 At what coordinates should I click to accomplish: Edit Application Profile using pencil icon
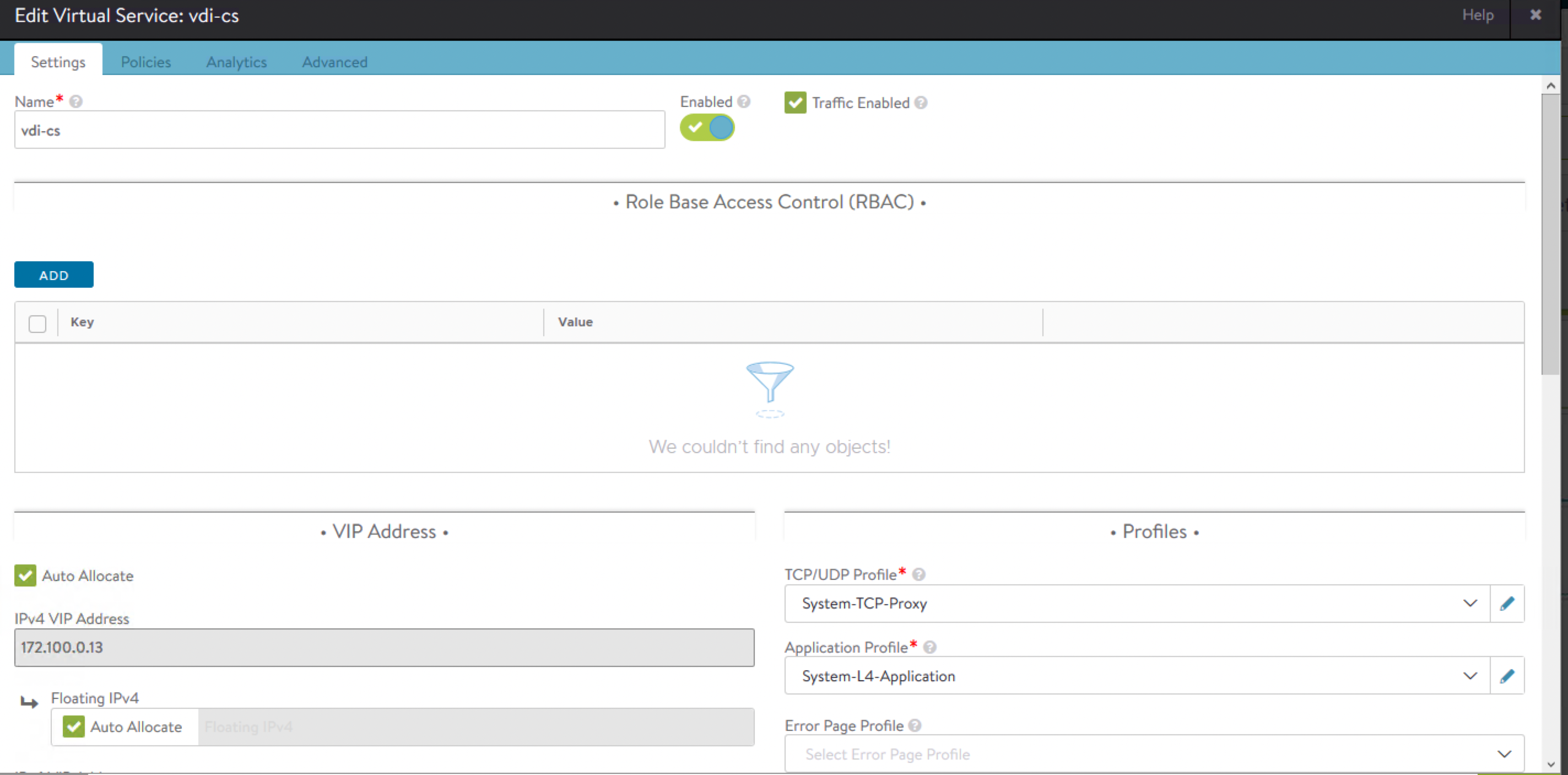1506,676
